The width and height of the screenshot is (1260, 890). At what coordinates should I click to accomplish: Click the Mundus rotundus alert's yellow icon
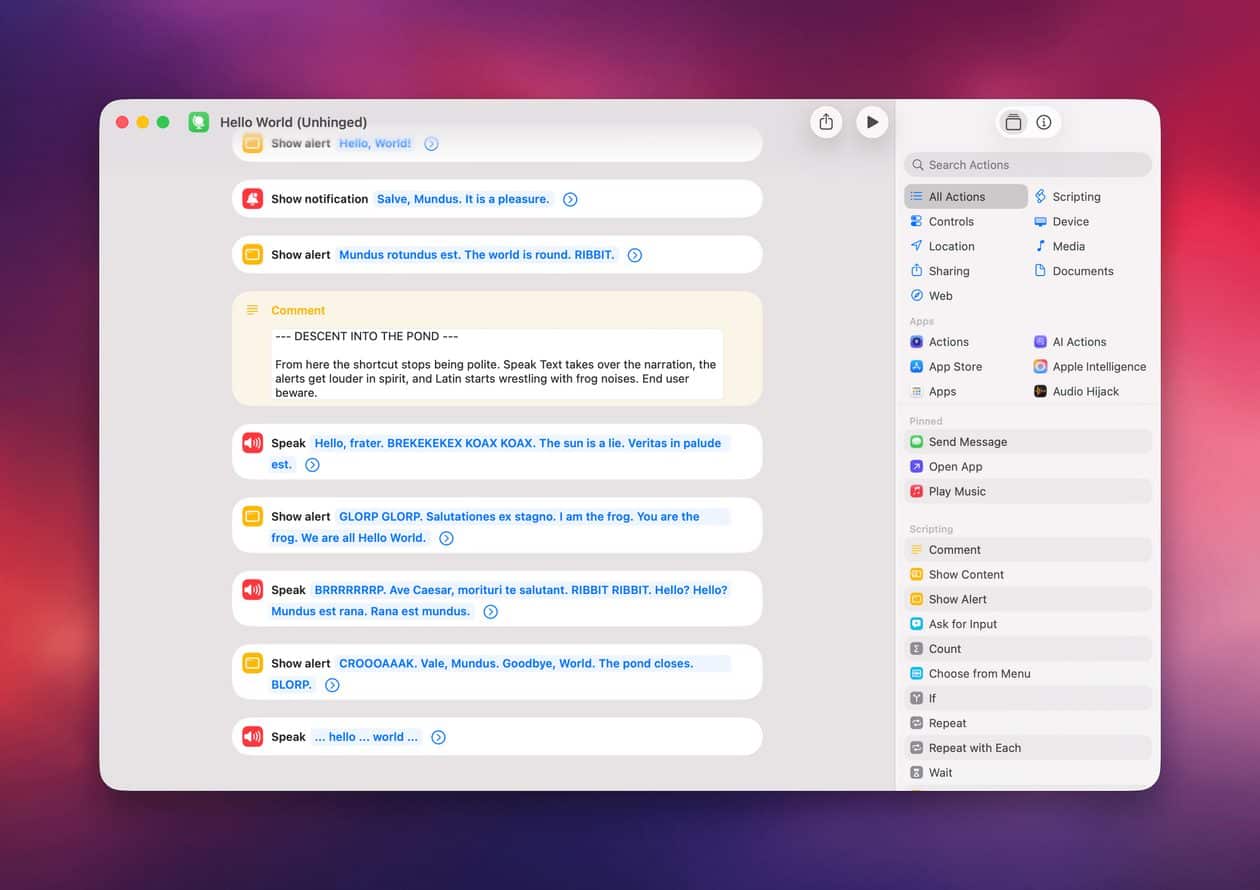253,255
